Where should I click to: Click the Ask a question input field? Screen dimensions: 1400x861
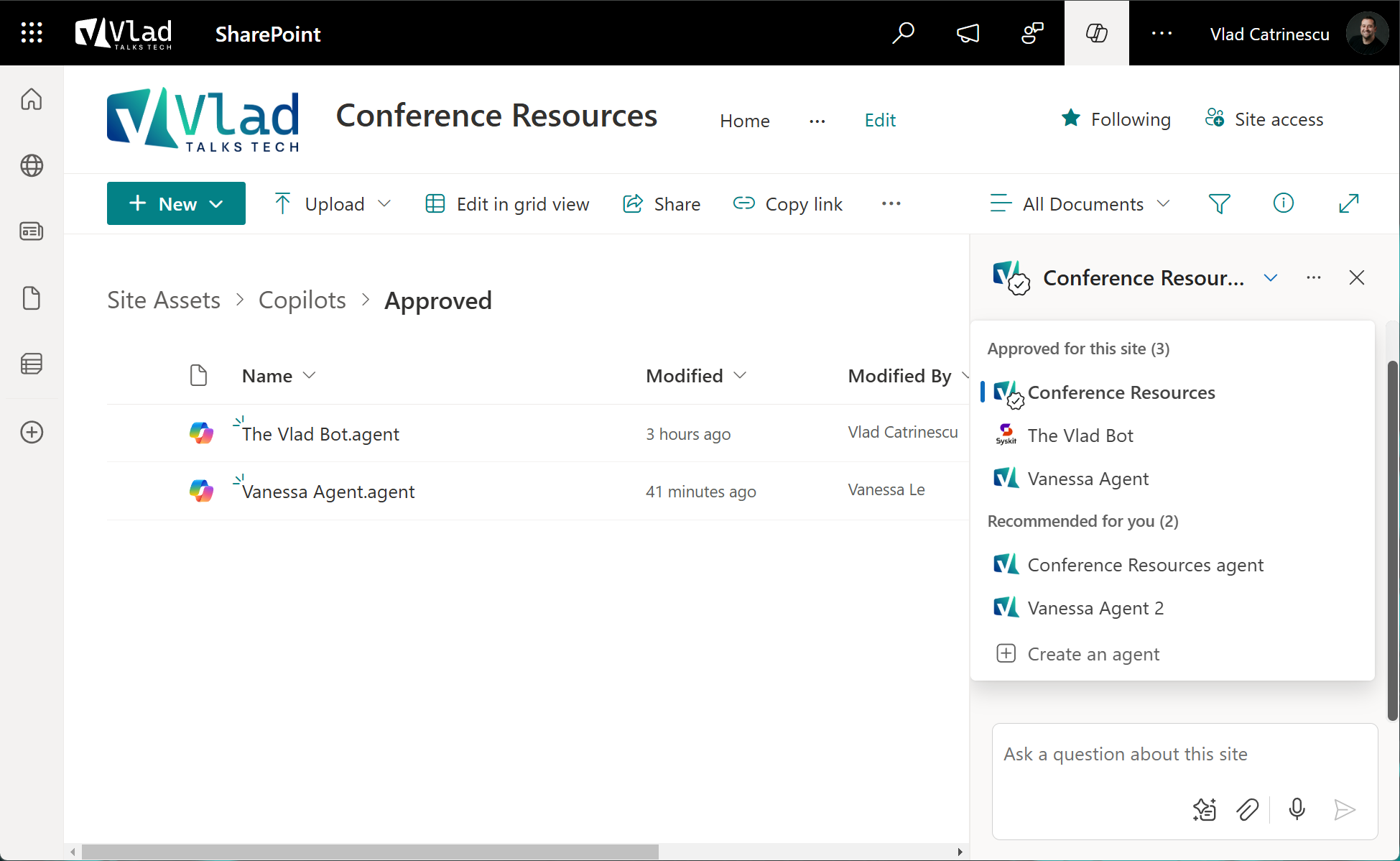tap(1149, 754)
